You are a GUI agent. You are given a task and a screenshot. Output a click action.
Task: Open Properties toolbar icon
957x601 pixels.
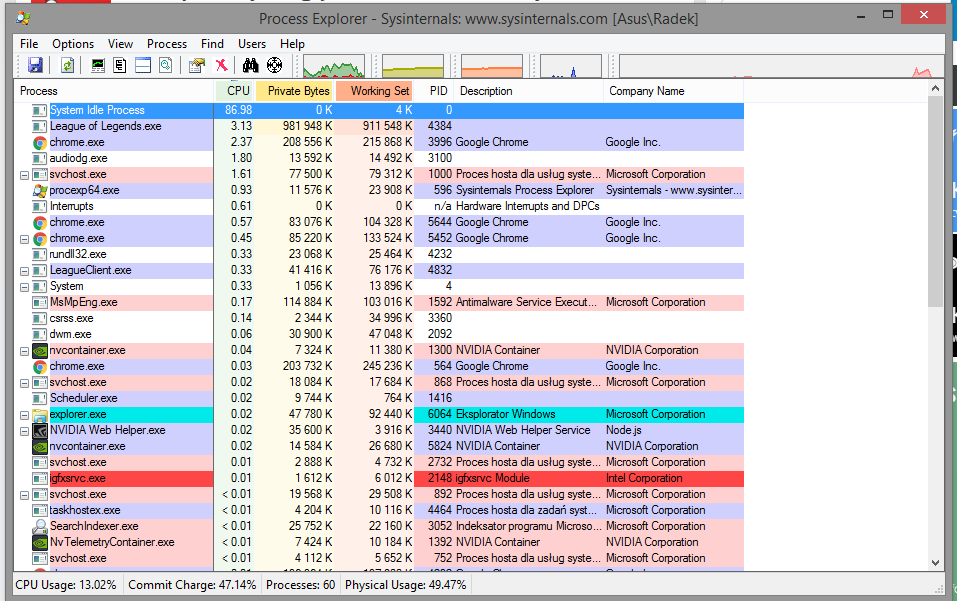tap(197, 65)
